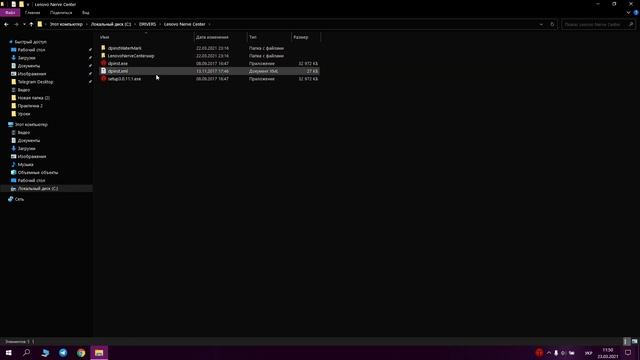Open Рабочий стол in Quick access

pyautogui.click(x=31, y=50)
